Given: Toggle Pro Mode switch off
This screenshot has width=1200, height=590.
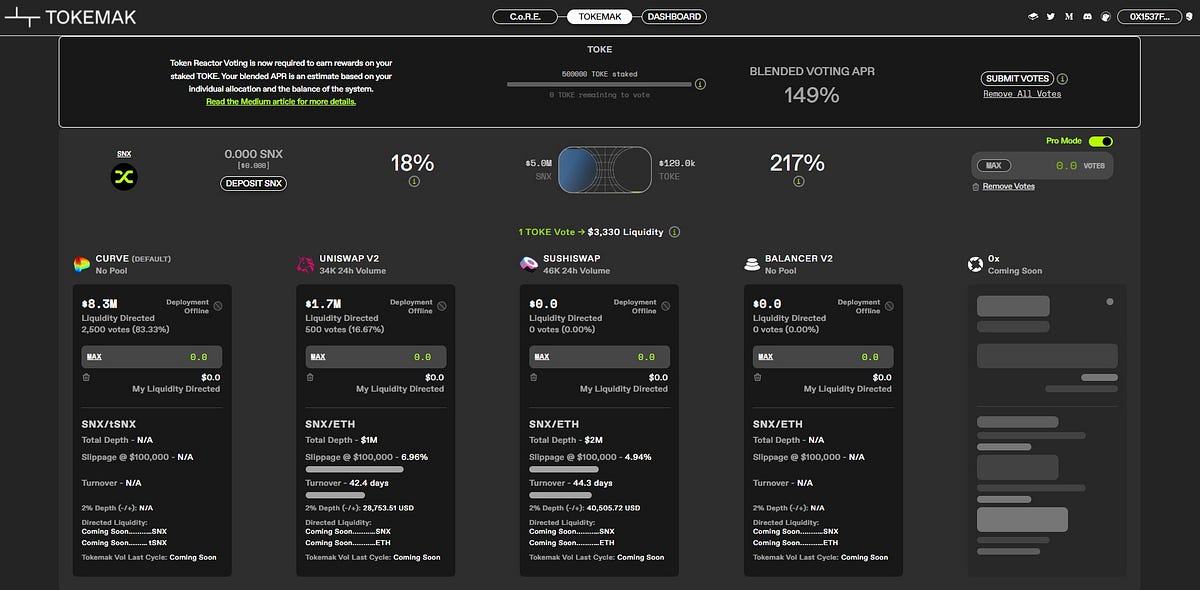Looking at the screenshot, I should (1100, 142).
